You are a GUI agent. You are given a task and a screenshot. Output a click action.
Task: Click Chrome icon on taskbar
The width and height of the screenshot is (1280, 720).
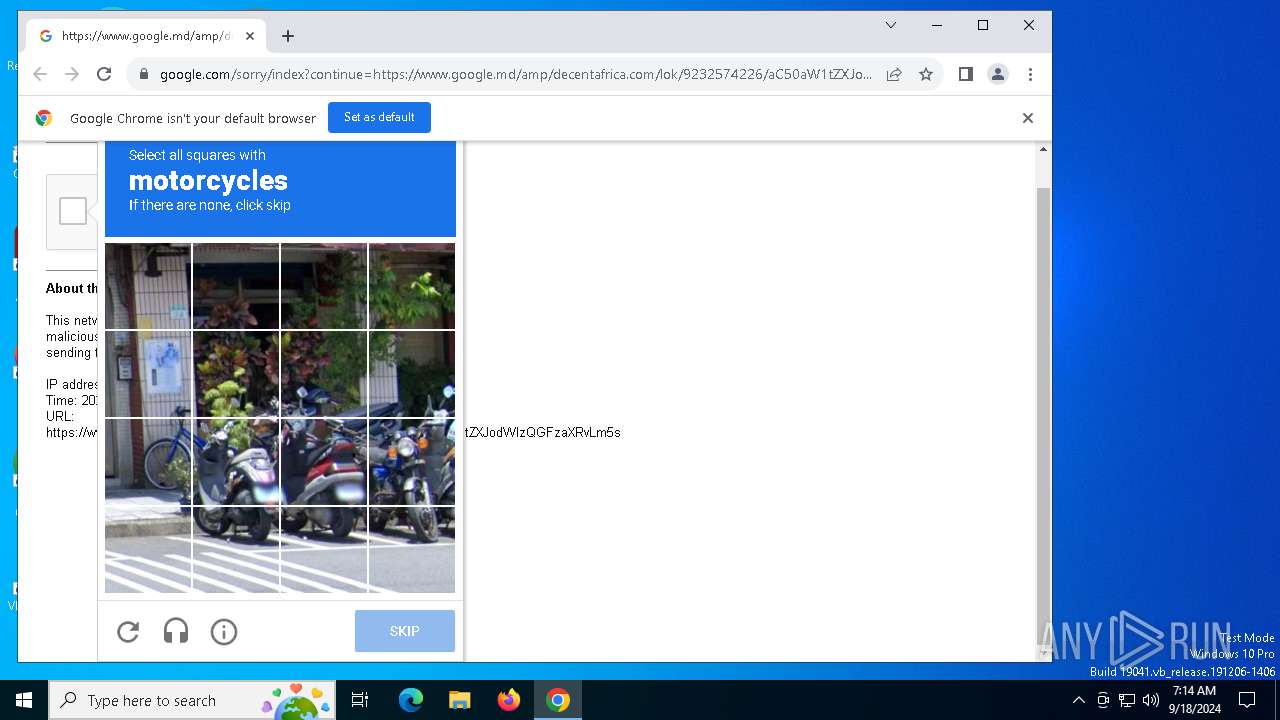tap(558, 700)
